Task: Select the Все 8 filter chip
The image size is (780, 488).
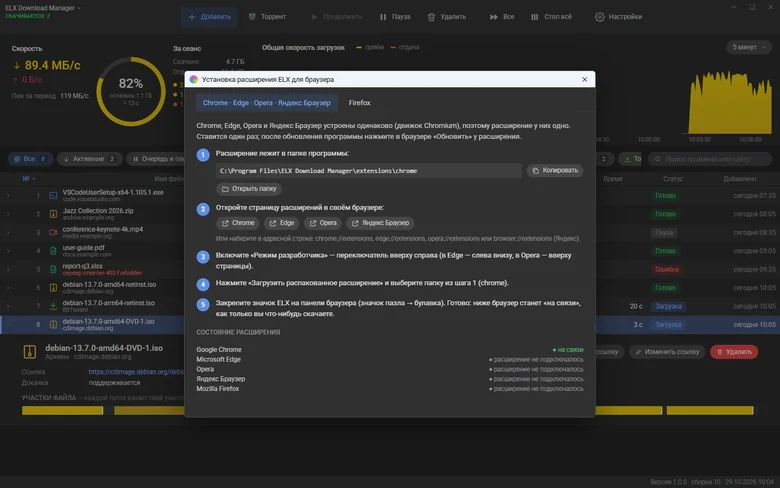Action: [x=30, y=159]
